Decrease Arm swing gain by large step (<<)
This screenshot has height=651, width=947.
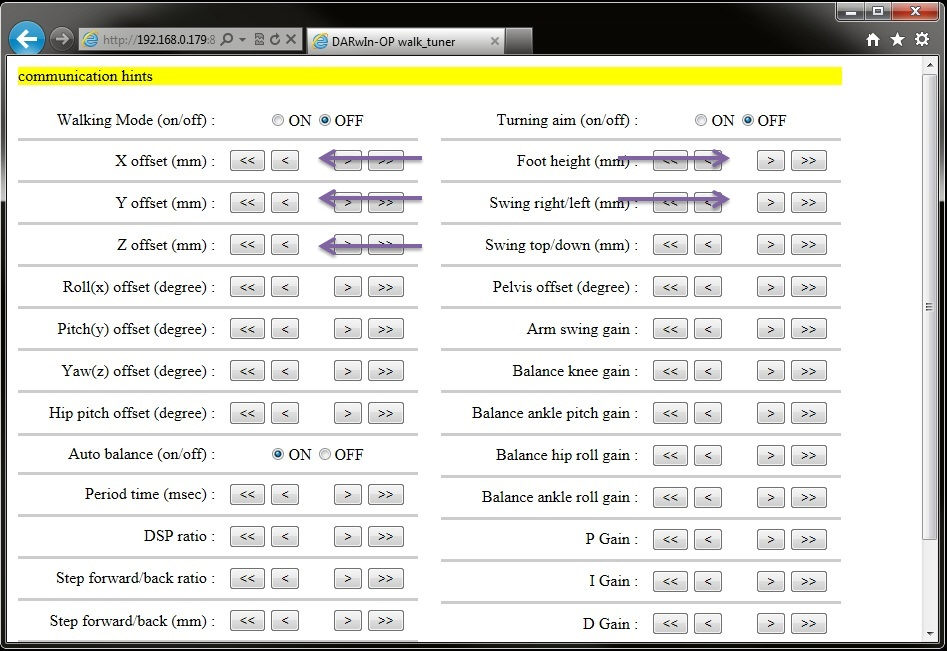click(x=670, y=329)
